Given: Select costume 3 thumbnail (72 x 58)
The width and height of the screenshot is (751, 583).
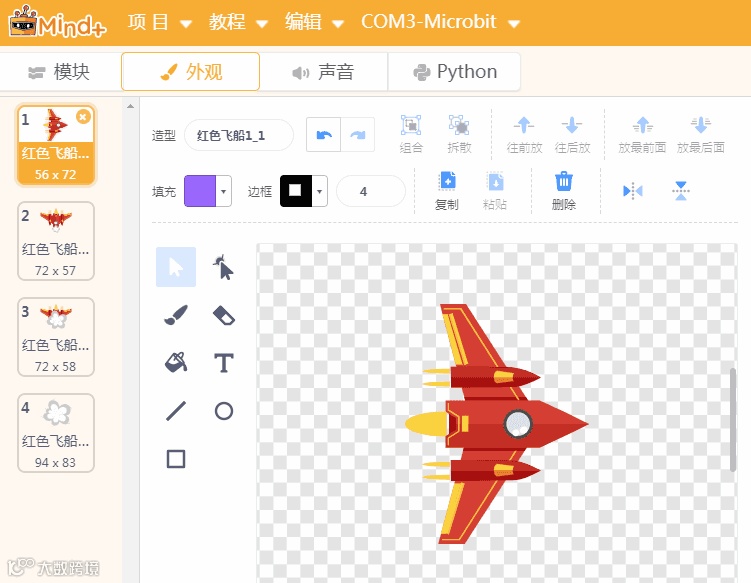Looking at the screenshot, I should tap(56, 337).
